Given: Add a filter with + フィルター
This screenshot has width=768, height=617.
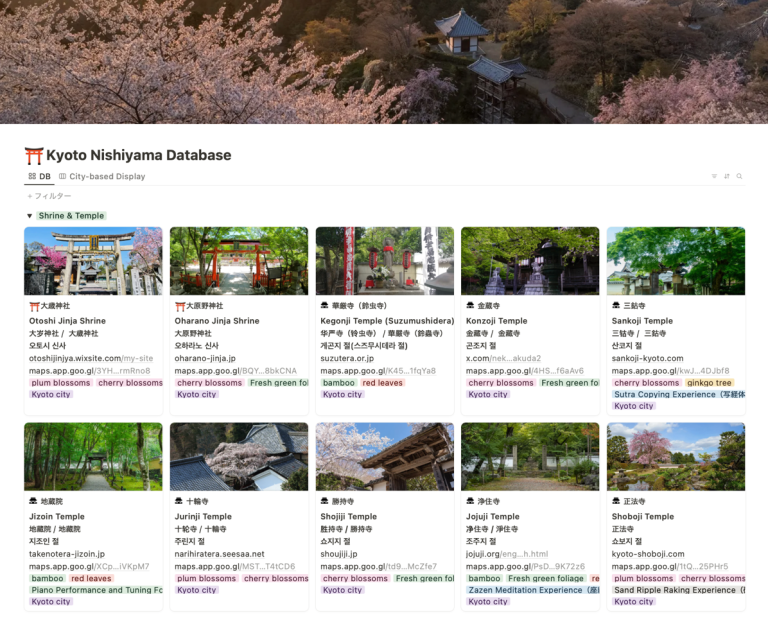Looking at the screenshot, I should pos(49,196).
